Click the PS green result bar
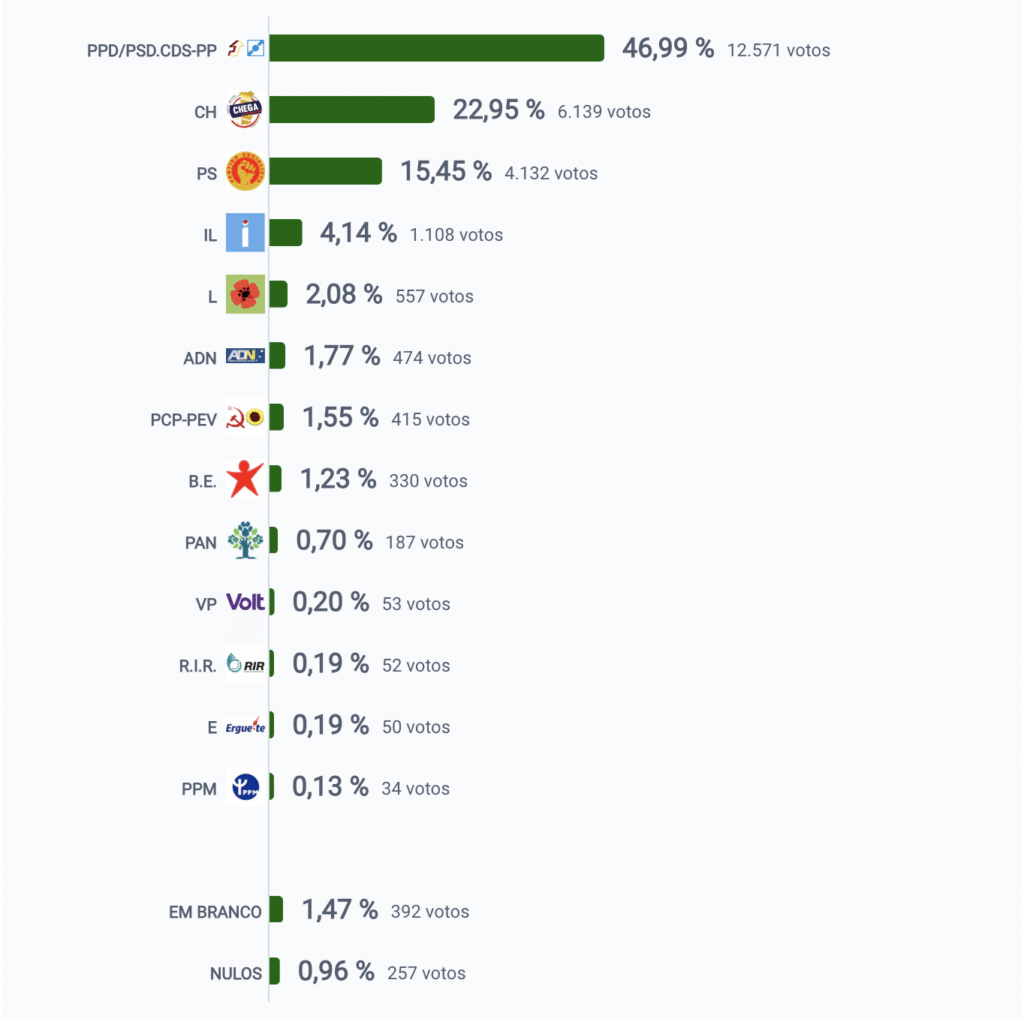This screenshot has width=1024, height=1022. (325, 171)
